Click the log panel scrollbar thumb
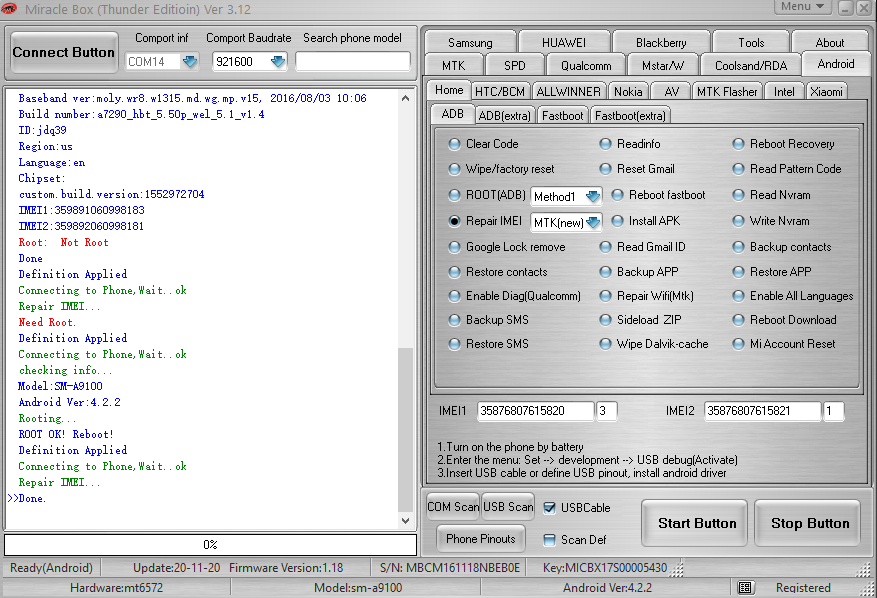Viewport: 877px width, 598px height. pos(406,430)
